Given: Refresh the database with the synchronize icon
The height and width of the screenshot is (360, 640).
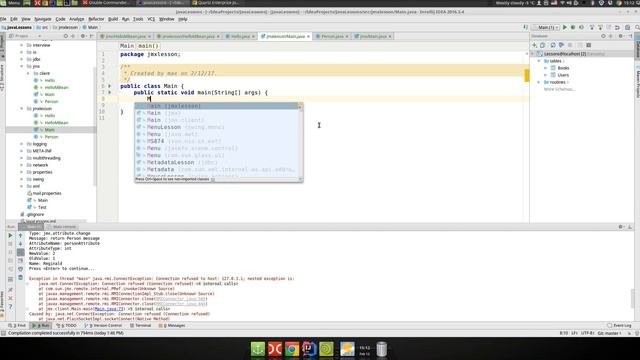Looking at the screenshot, I should (x=553, y=45).
